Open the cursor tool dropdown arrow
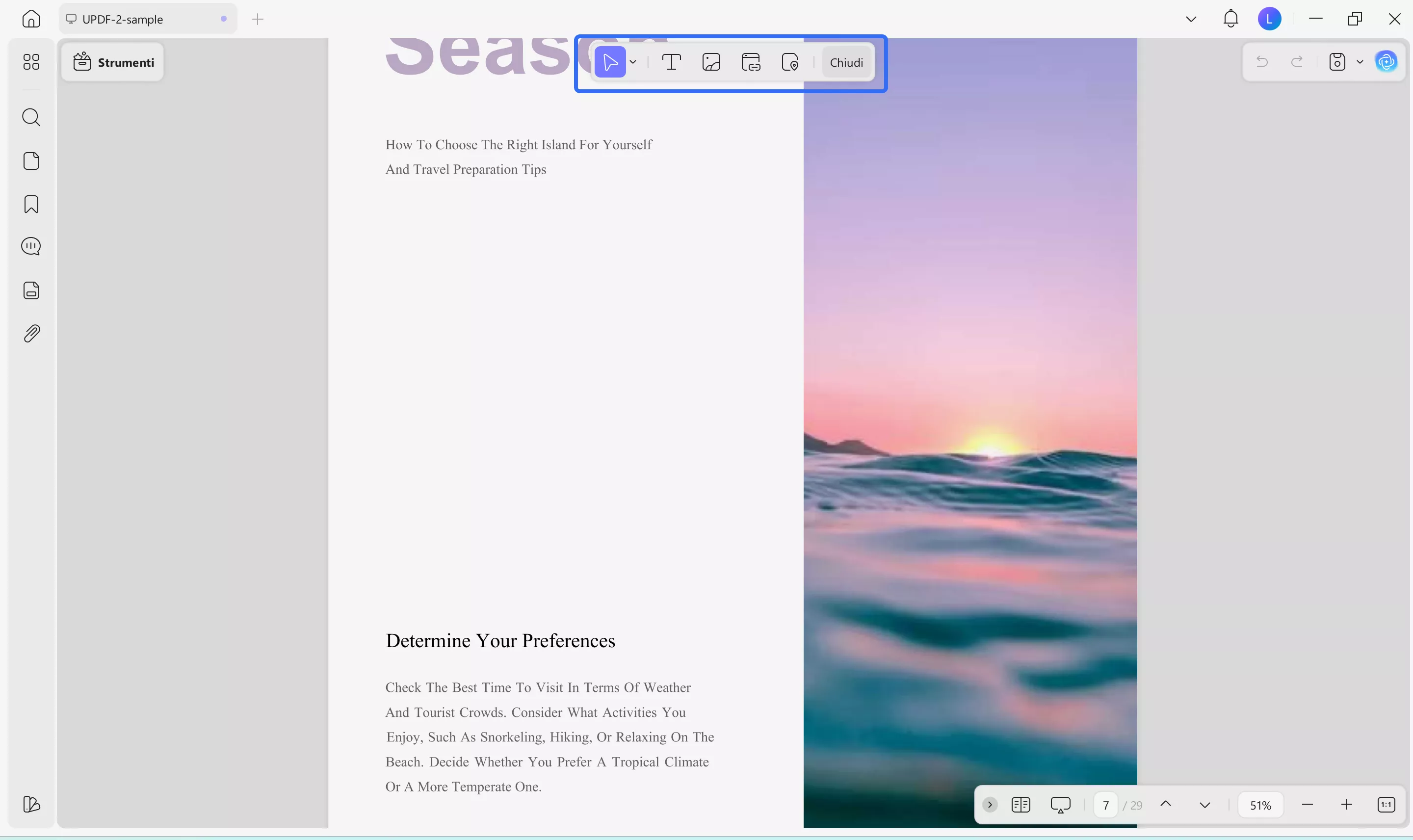The image size is (1413, 840). (x=632, y=62)
